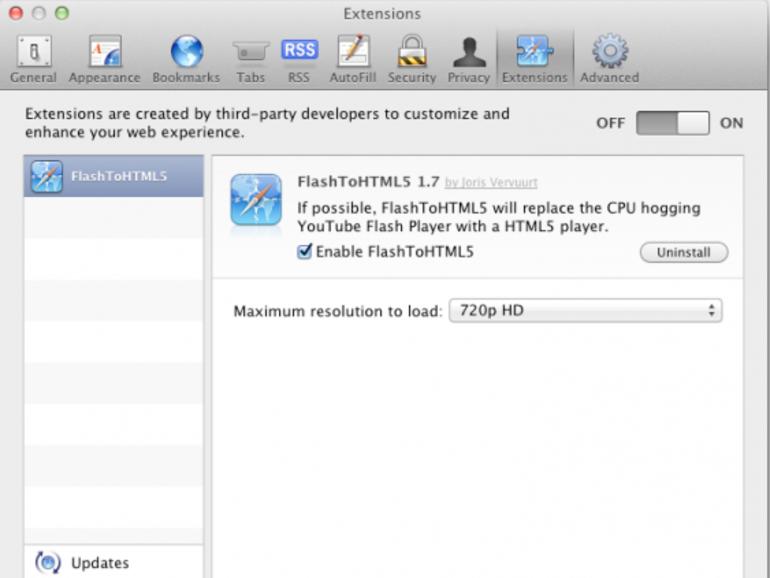Open the Tabs preferences pane
The height and width of the screenshot is (578, 770).
click(x=250, y=59)
